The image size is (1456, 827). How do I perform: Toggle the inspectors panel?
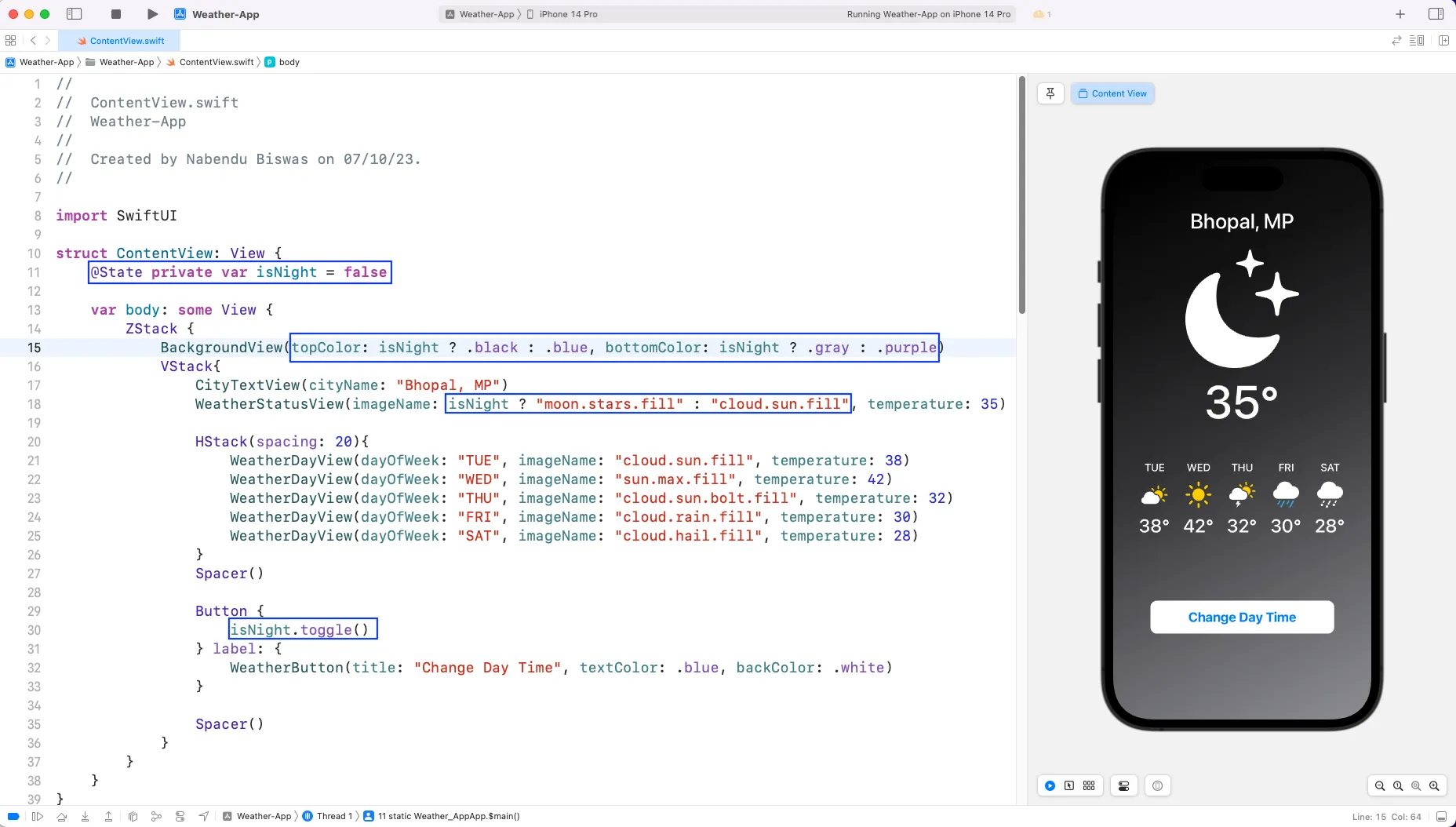click(1436, 14)
